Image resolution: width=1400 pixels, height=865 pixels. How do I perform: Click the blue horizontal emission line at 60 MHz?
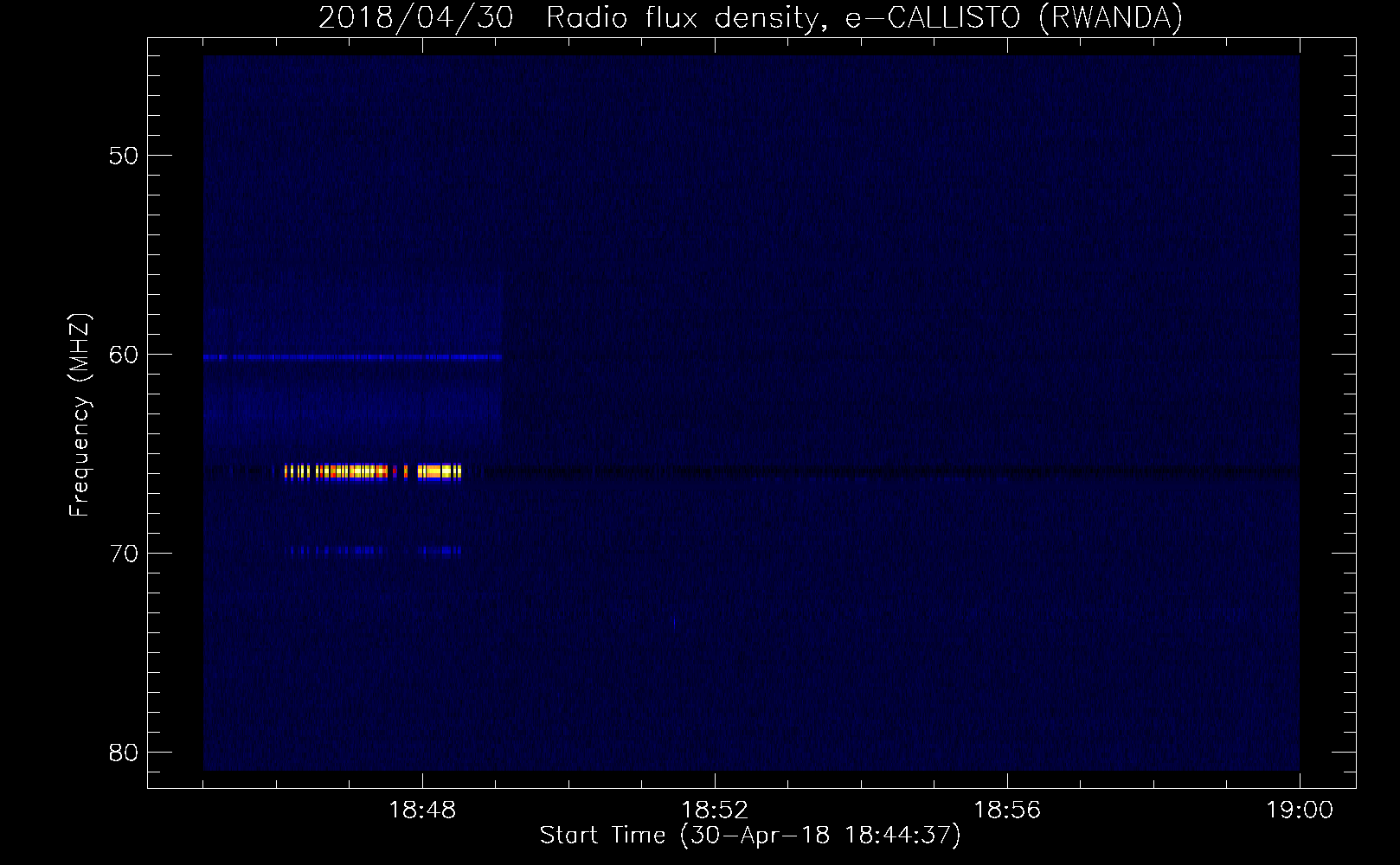[x=353, y=356]
